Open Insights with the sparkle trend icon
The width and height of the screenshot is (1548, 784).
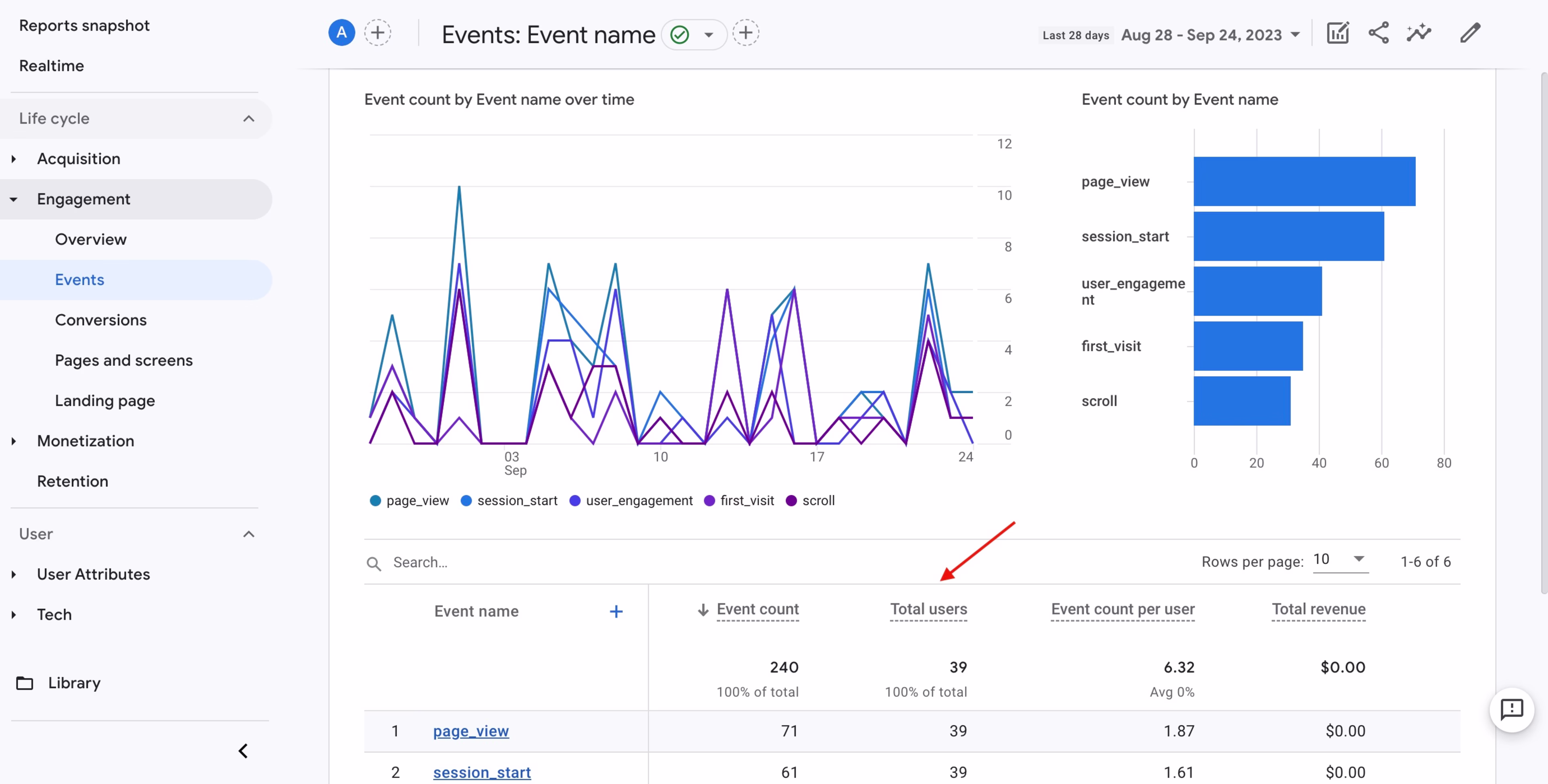point(1418,33)
